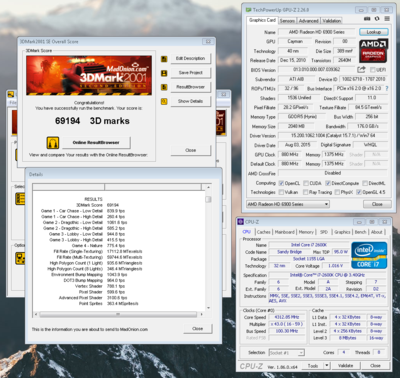Toggle the UEFI checkbox in GPU-Z

[373, 70]
